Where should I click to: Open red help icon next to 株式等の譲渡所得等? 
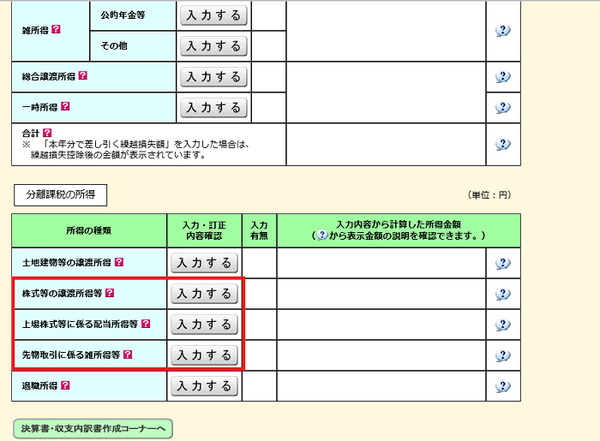pyautogui.click(x=109, y=293)
